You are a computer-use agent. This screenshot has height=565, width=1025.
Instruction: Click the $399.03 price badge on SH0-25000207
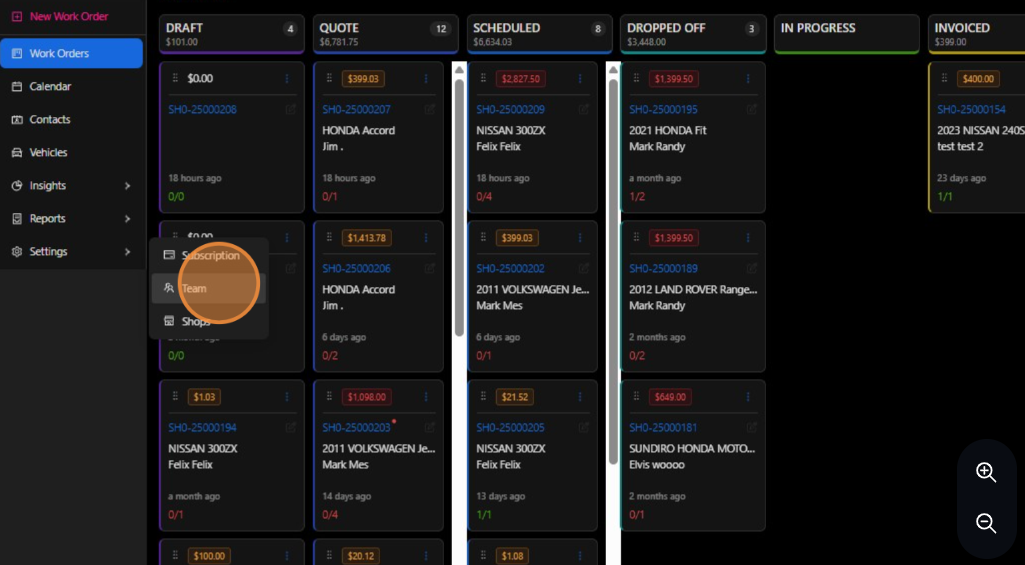363,79
